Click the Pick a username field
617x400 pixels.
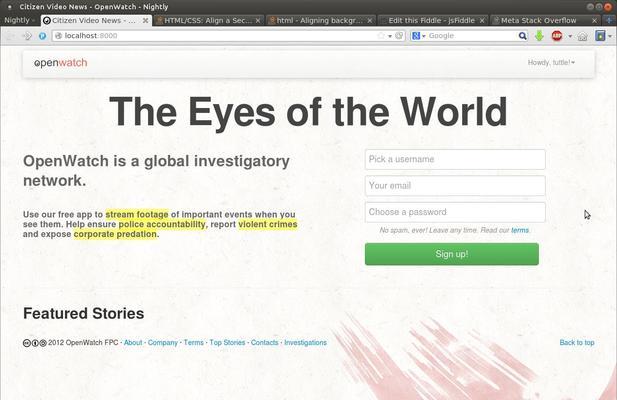pos(455,159)
